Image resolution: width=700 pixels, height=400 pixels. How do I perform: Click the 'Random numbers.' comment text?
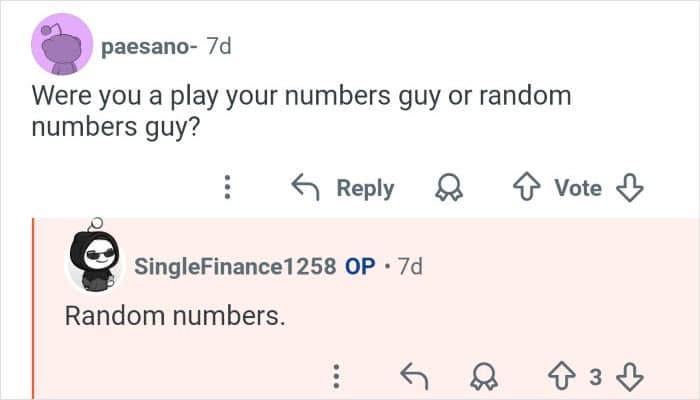(x=175, y=316)
